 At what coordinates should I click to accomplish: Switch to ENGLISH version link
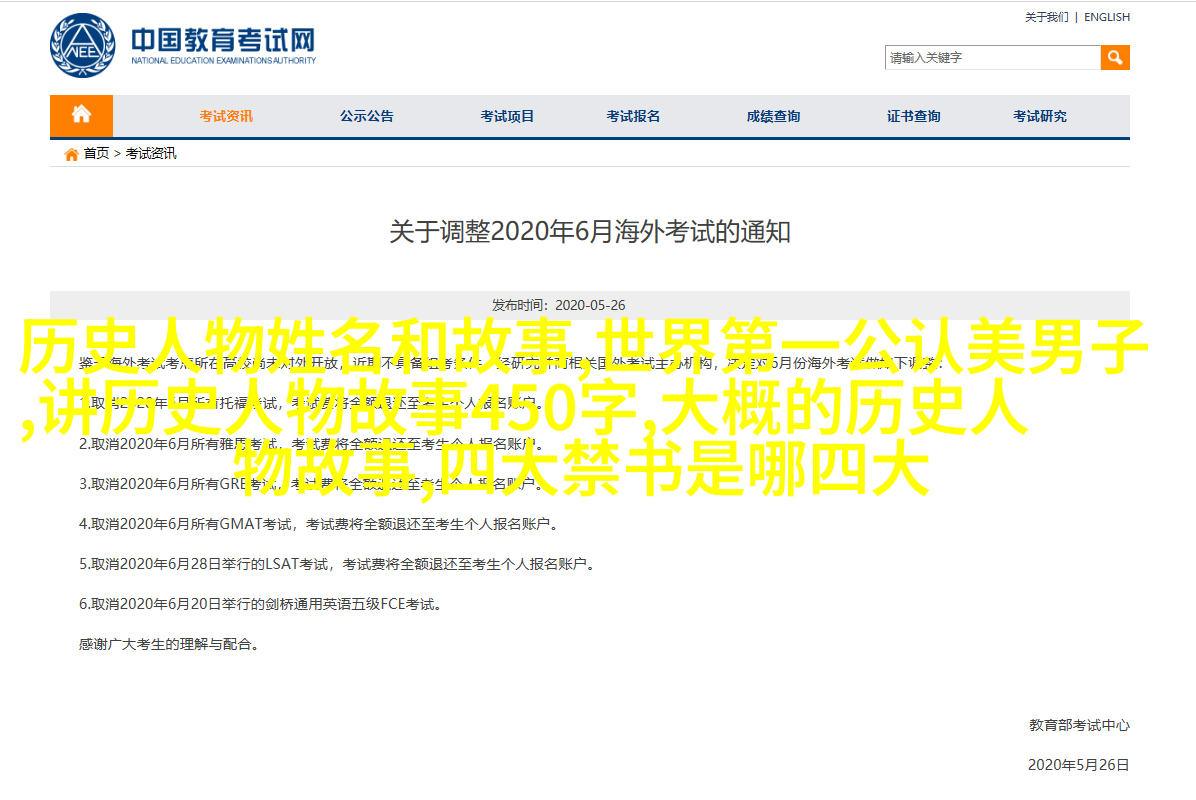(x=1107, y=17)
